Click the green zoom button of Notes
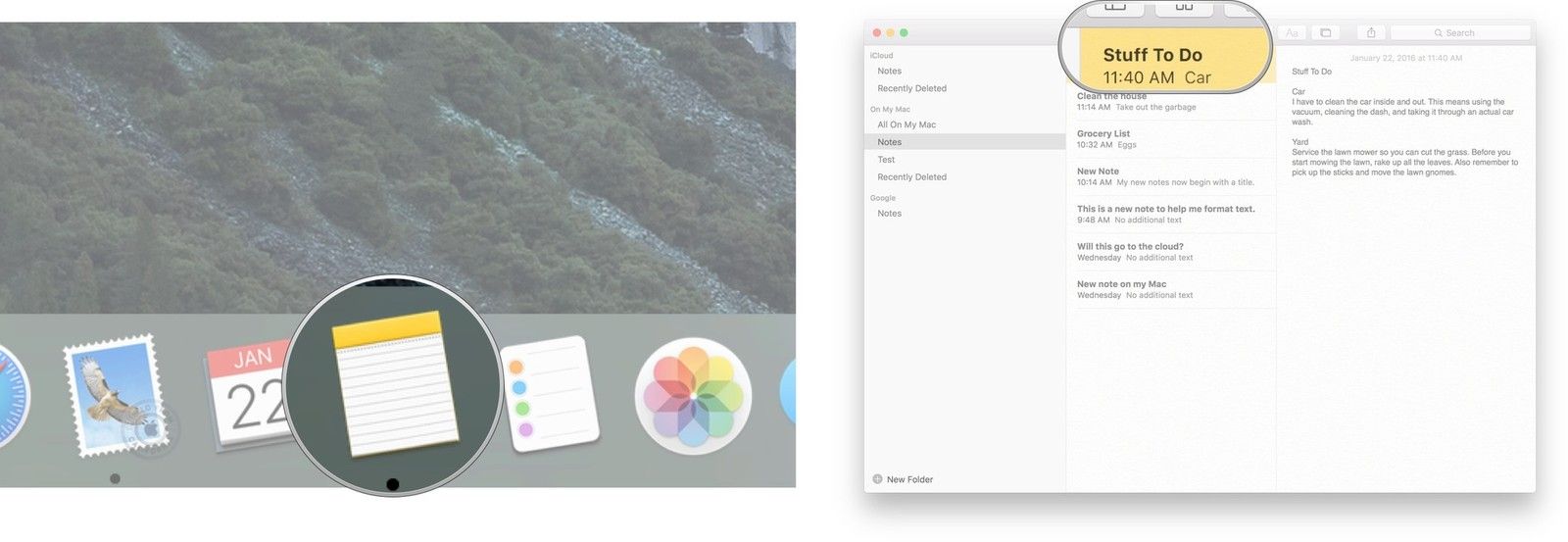1568x542 pixels. click(x=904, y=32)
